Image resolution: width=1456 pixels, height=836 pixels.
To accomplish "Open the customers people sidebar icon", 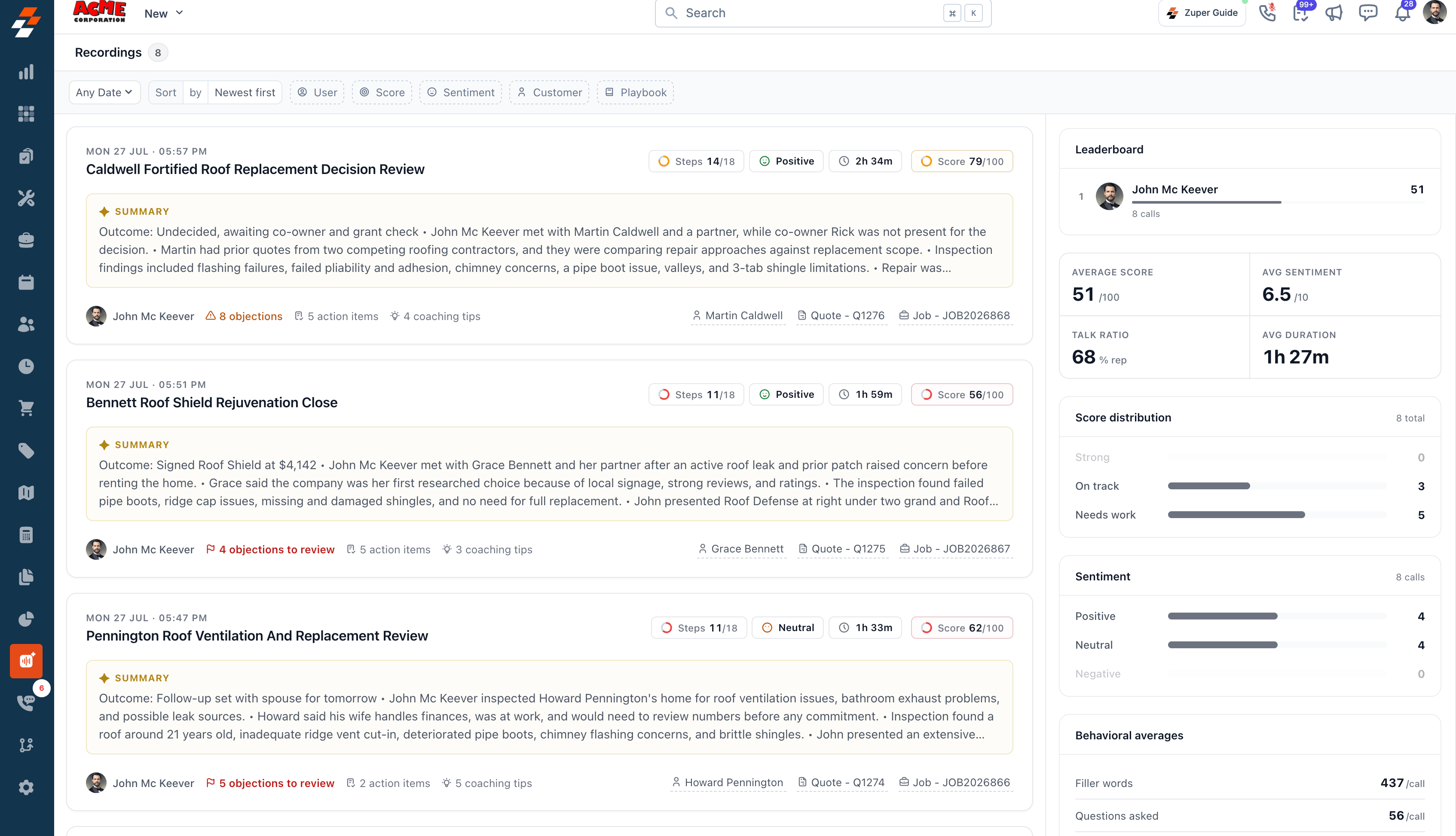I will tap(26, 324).
